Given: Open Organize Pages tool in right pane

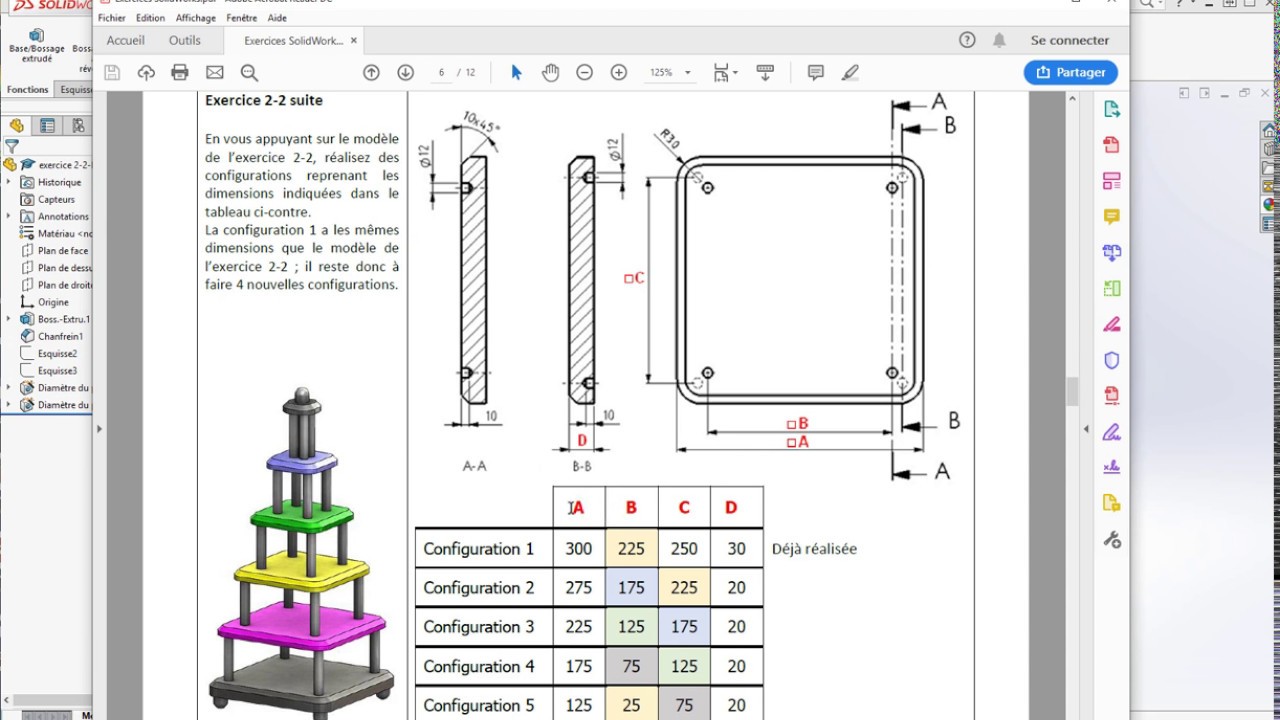Looking at the screenshot, I should coord(1111,289).
